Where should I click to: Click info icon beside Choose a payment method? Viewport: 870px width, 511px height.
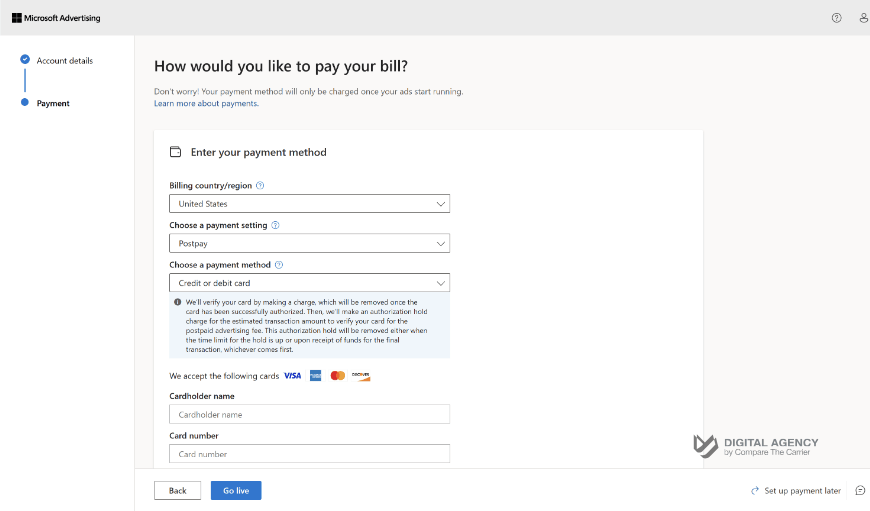[279, 265]
